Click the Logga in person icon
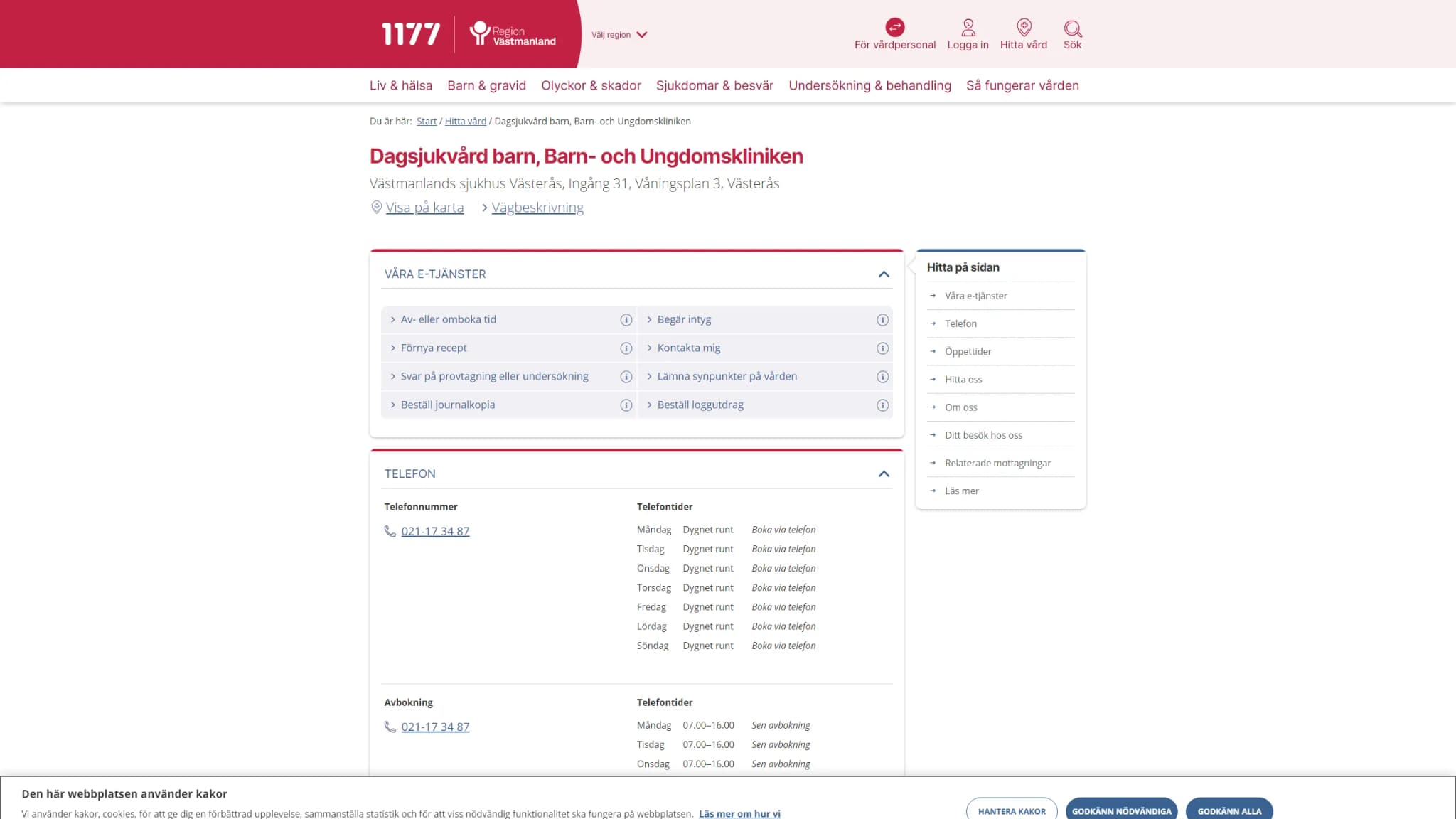 click(968, 28)
